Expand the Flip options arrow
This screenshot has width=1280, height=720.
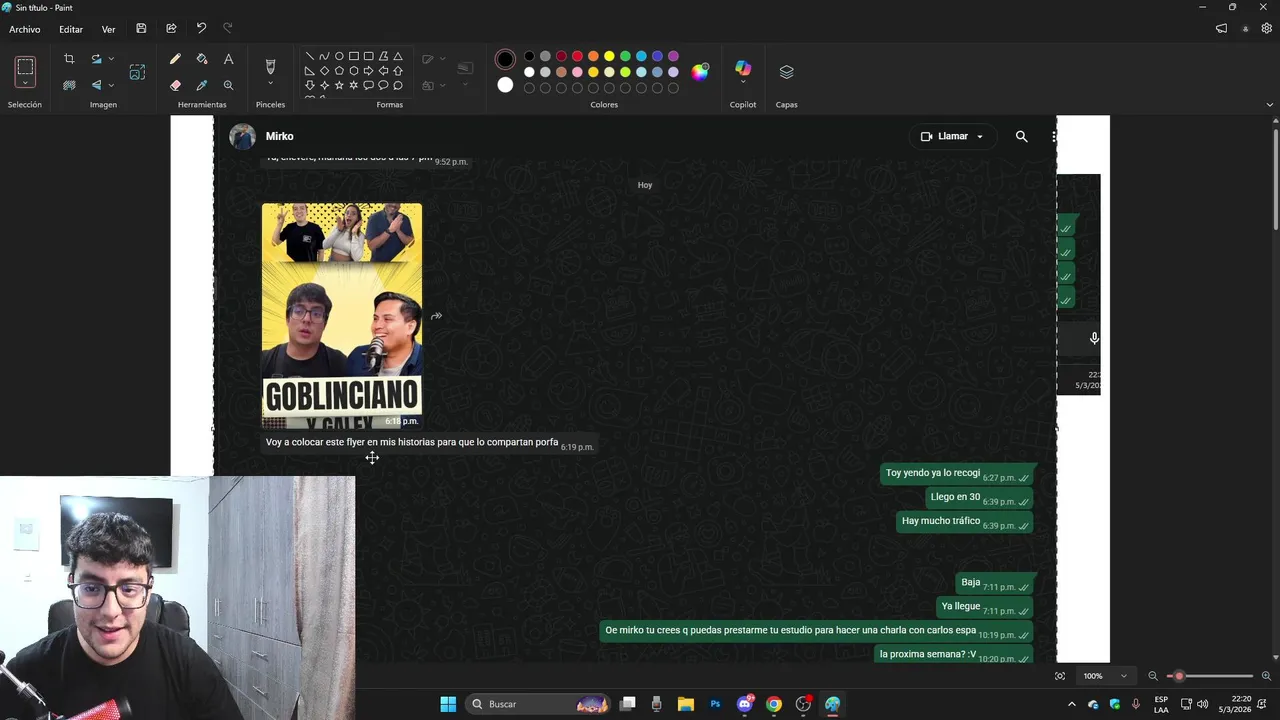coord(111,85)
